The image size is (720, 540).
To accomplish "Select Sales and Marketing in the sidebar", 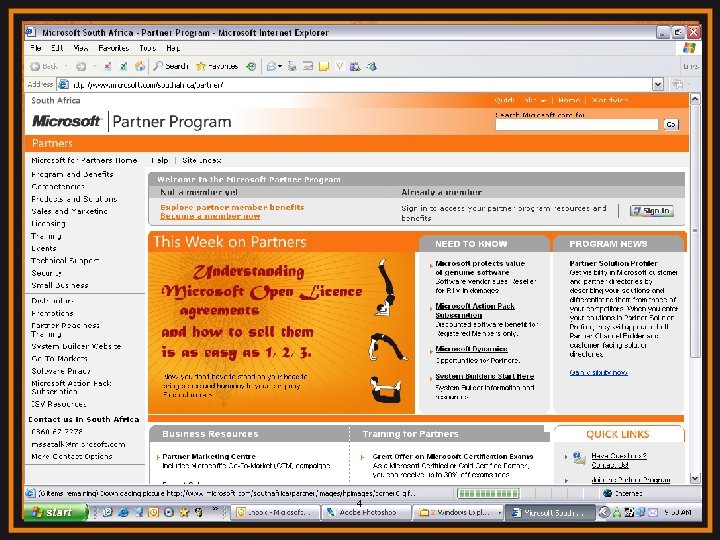I will [69, 211].
